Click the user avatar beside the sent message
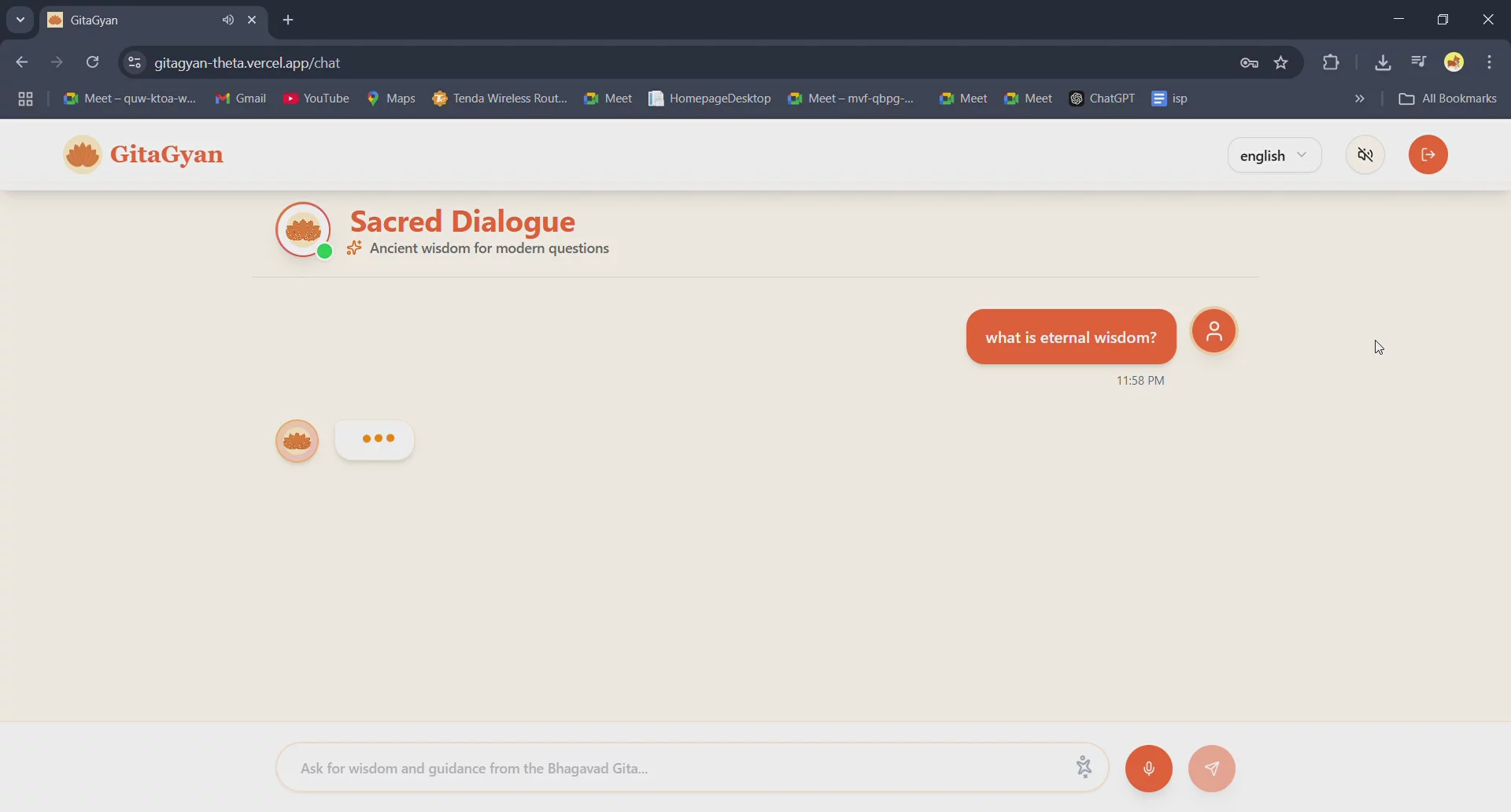Screen dimensions: 1511x812 pos(1214,331)
